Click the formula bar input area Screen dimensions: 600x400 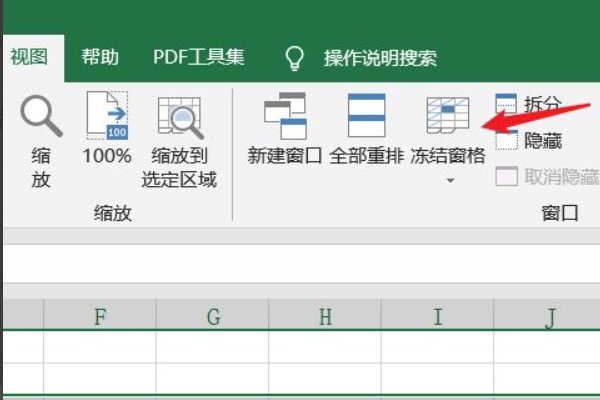click(302, 264)
